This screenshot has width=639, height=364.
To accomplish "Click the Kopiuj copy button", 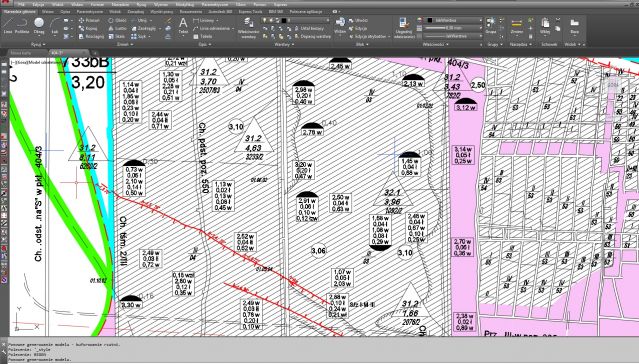I will pos(88,28).
